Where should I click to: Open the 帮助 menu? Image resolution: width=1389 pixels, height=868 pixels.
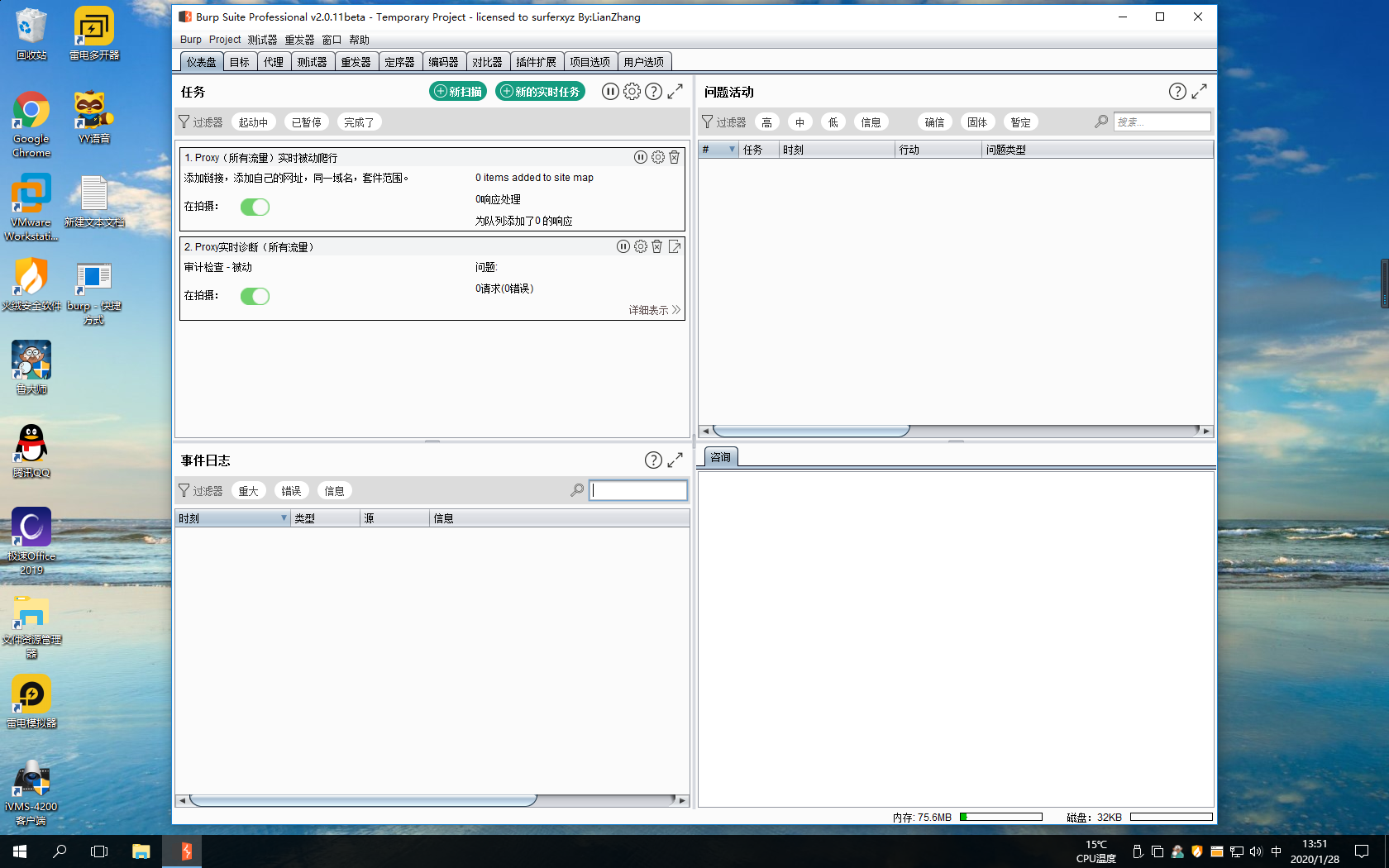(x=359, y=40)
